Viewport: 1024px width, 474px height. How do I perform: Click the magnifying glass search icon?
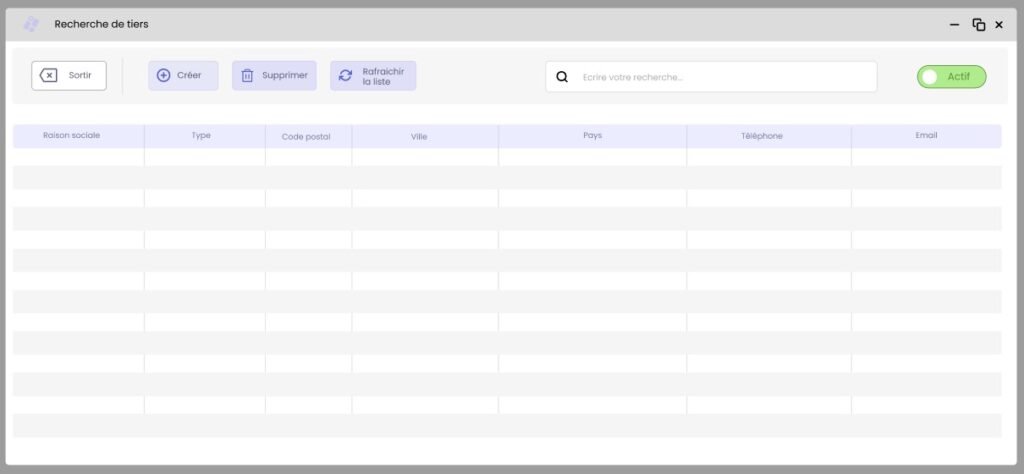562,77
